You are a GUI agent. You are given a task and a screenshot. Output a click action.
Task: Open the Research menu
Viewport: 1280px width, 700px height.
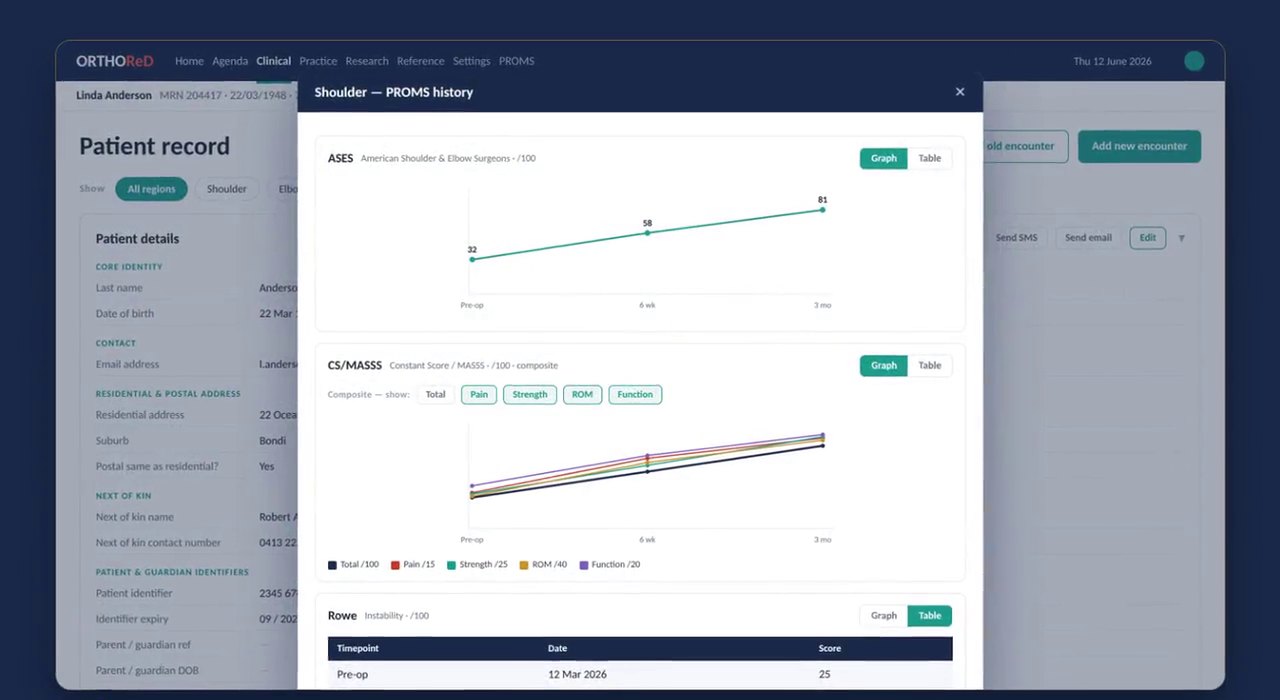click(x=367, y=61)
